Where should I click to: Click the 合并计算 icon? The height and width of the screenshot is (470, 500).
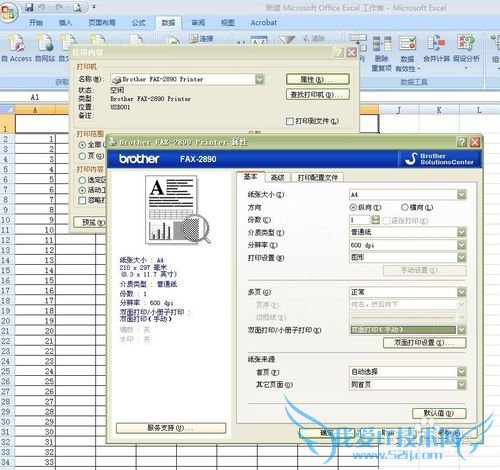436,49
